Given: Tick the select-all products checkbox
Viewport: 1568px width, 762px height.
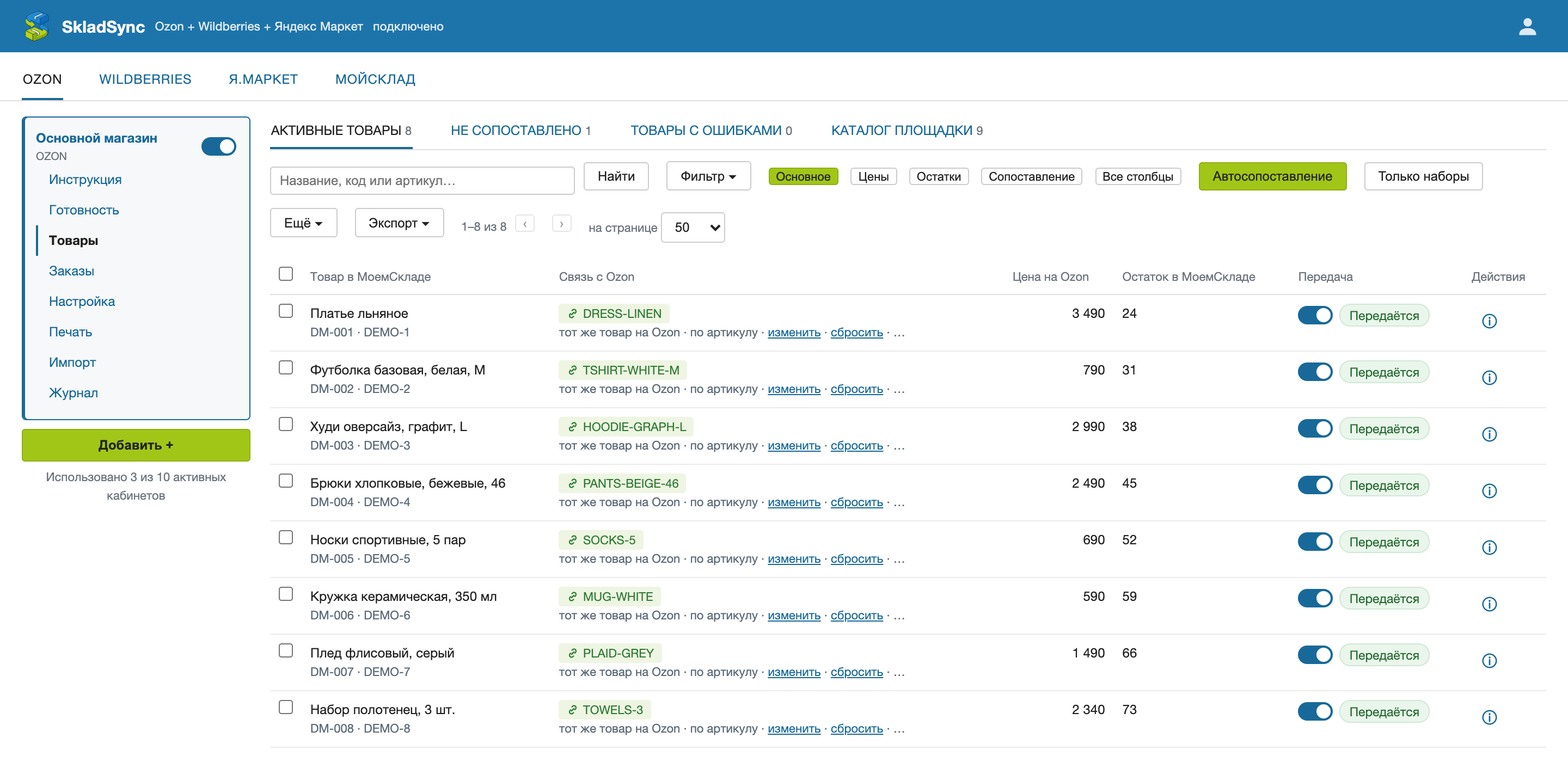Looking at the screenshot, I should 285,274.
